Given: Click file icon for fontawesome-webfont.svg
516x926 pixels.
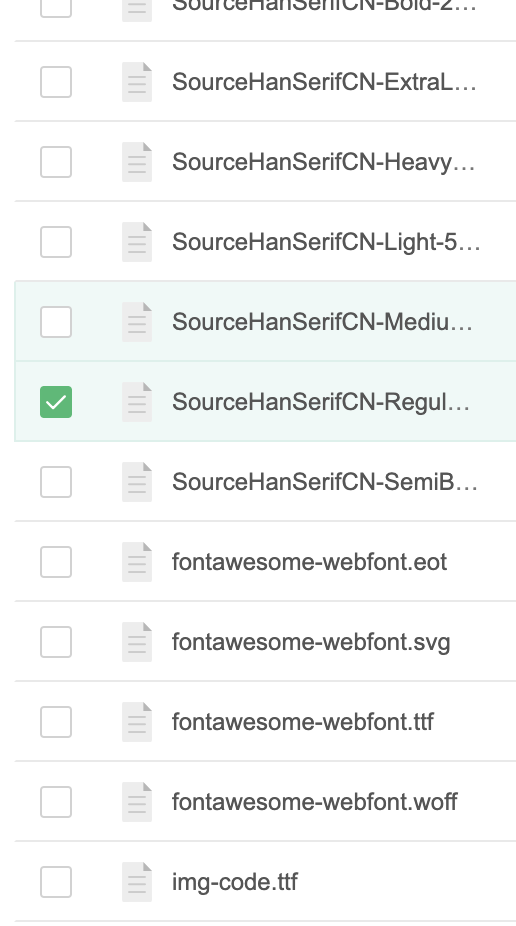Looking at the screenshot, I should (137, 642).
